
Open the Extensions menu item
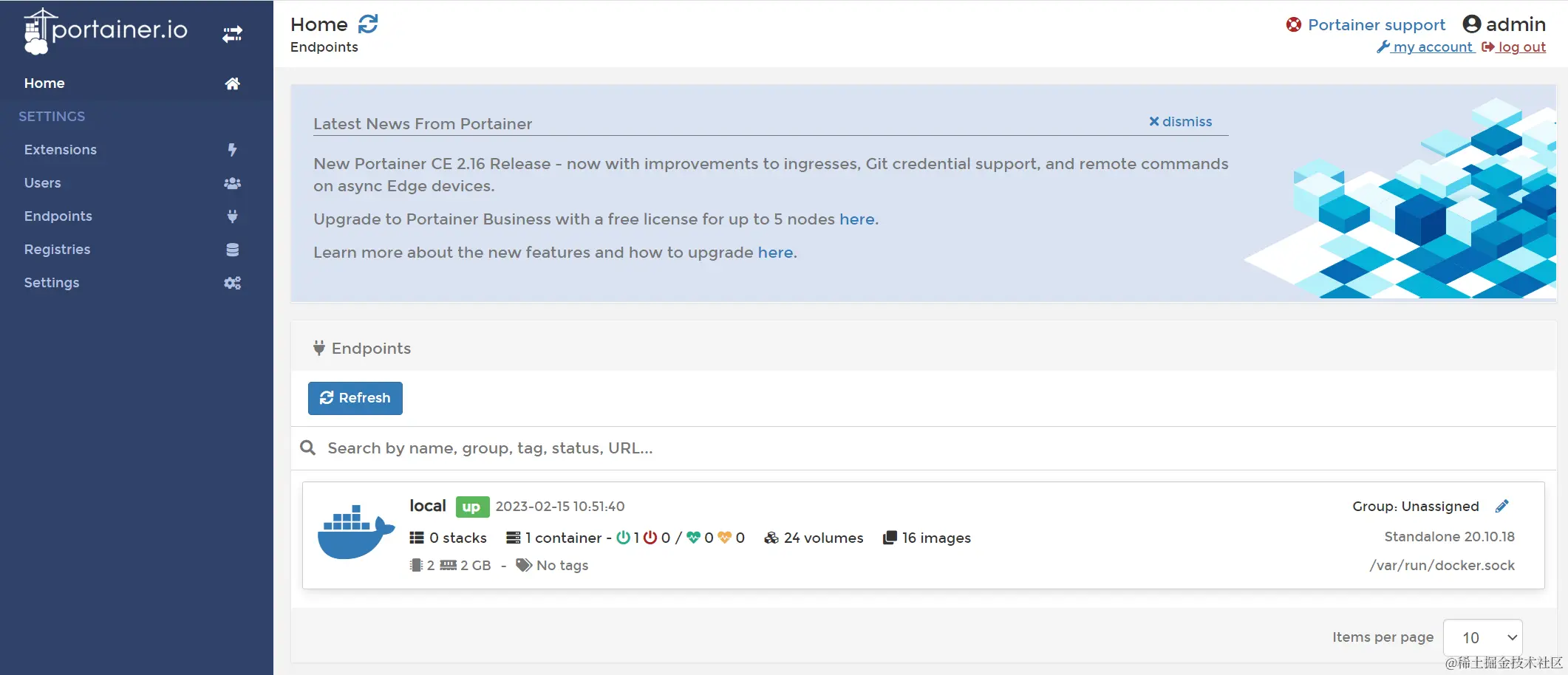click(x=137, y=150)
